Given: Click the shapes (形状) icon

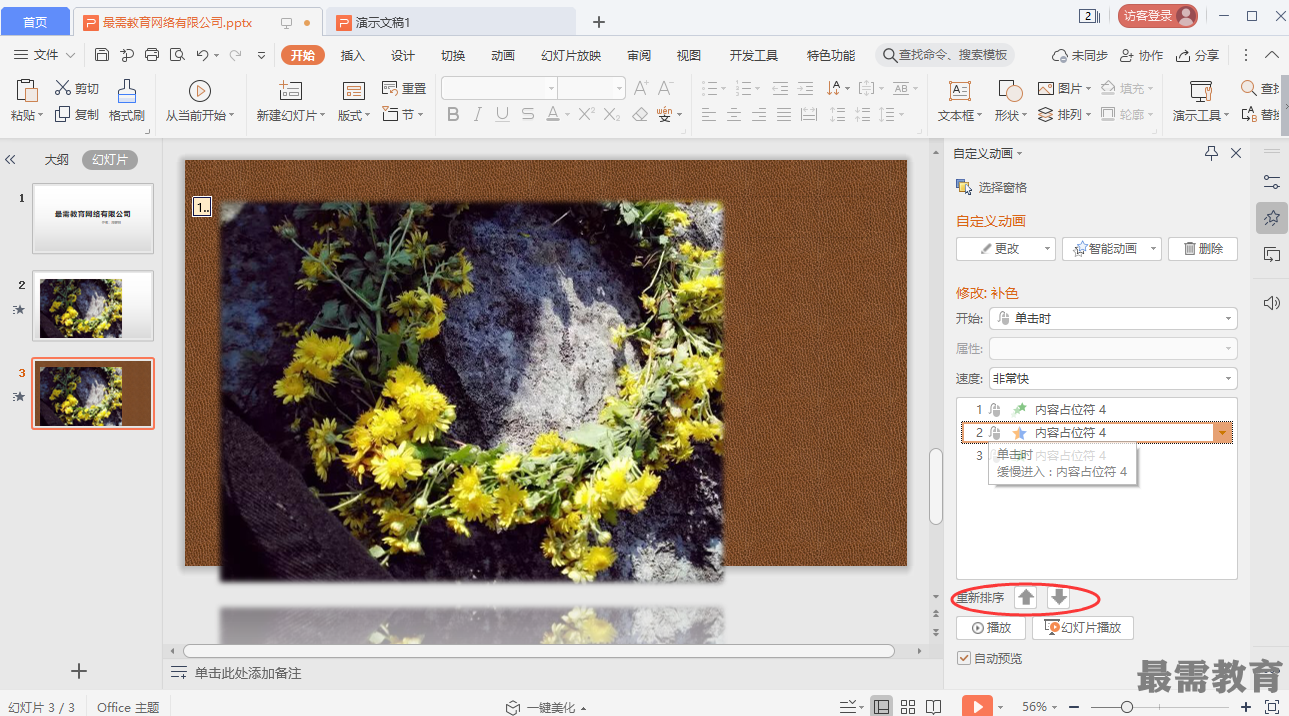Looking at the screenshot, I should (x=1011, y=91).
